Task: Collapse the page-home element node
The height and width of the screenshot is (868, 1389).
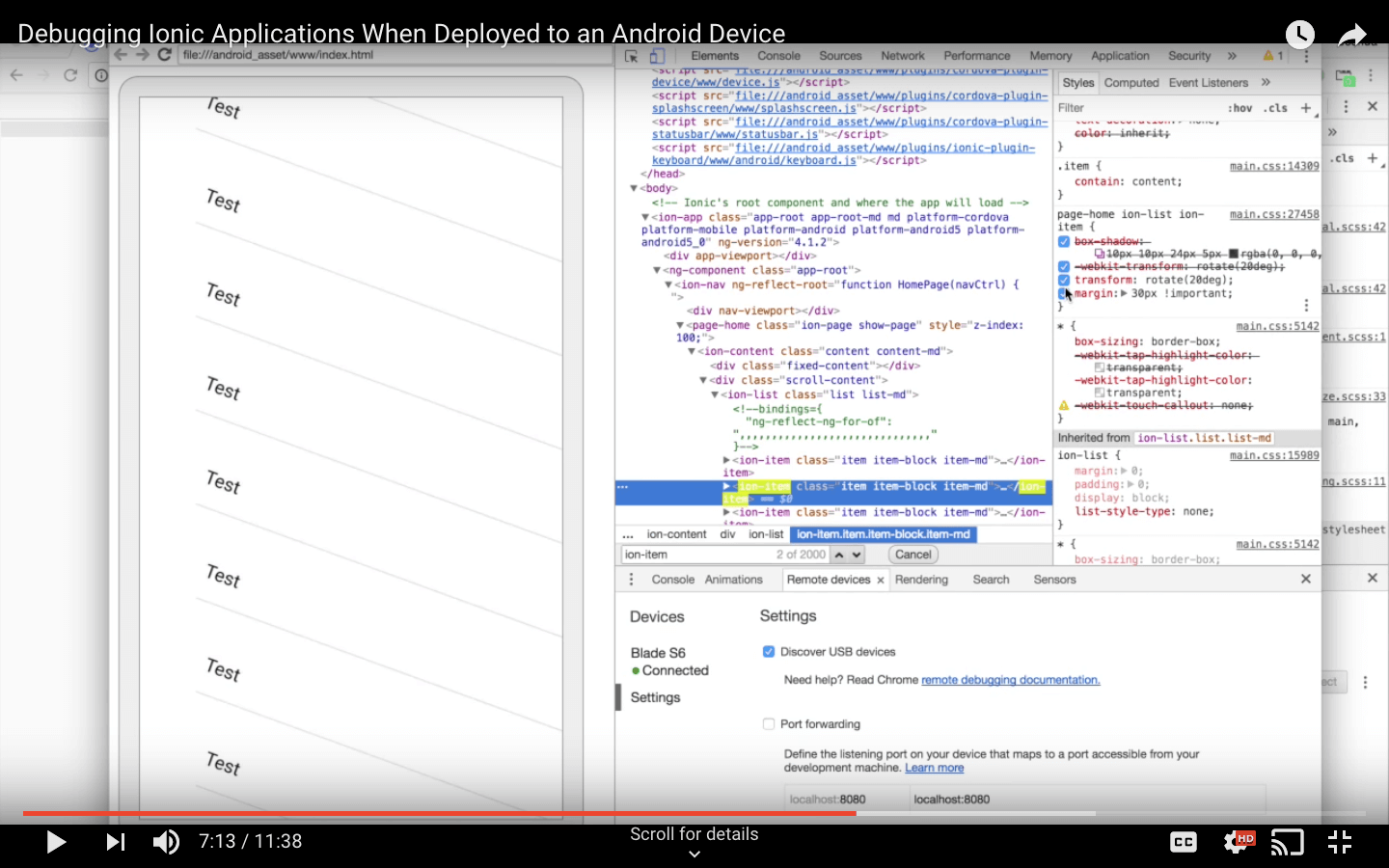Action: [x=680, y=326]
